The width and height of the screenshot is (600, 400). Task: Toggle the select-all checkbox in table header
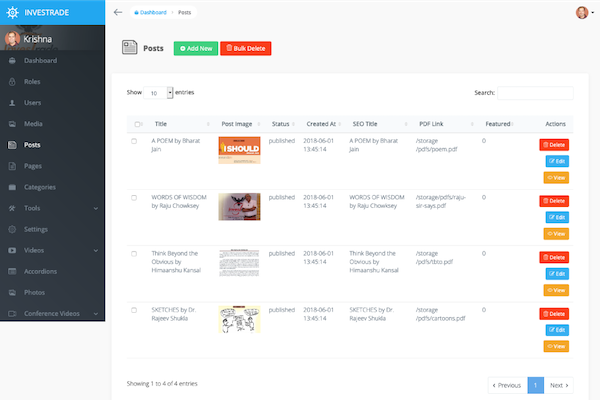click(137, 124)
